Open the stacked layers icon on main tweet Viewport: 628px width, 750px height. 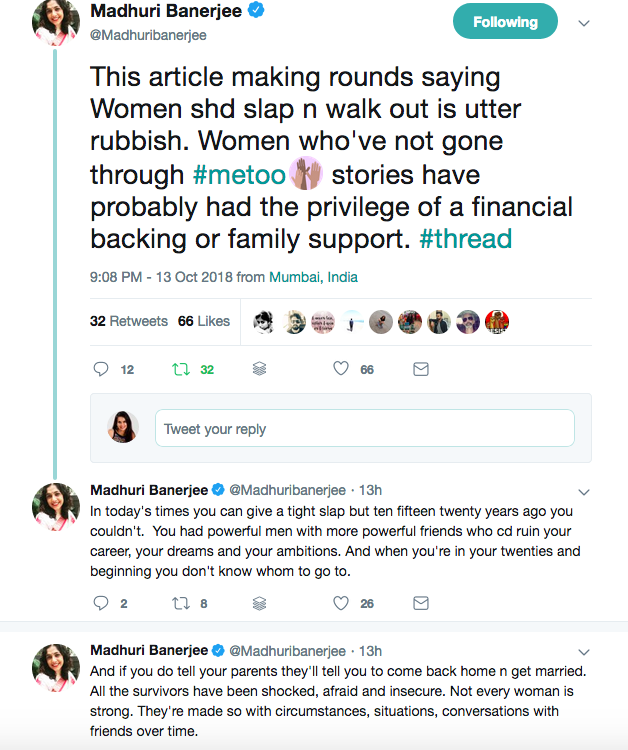[x=260, y=369]
